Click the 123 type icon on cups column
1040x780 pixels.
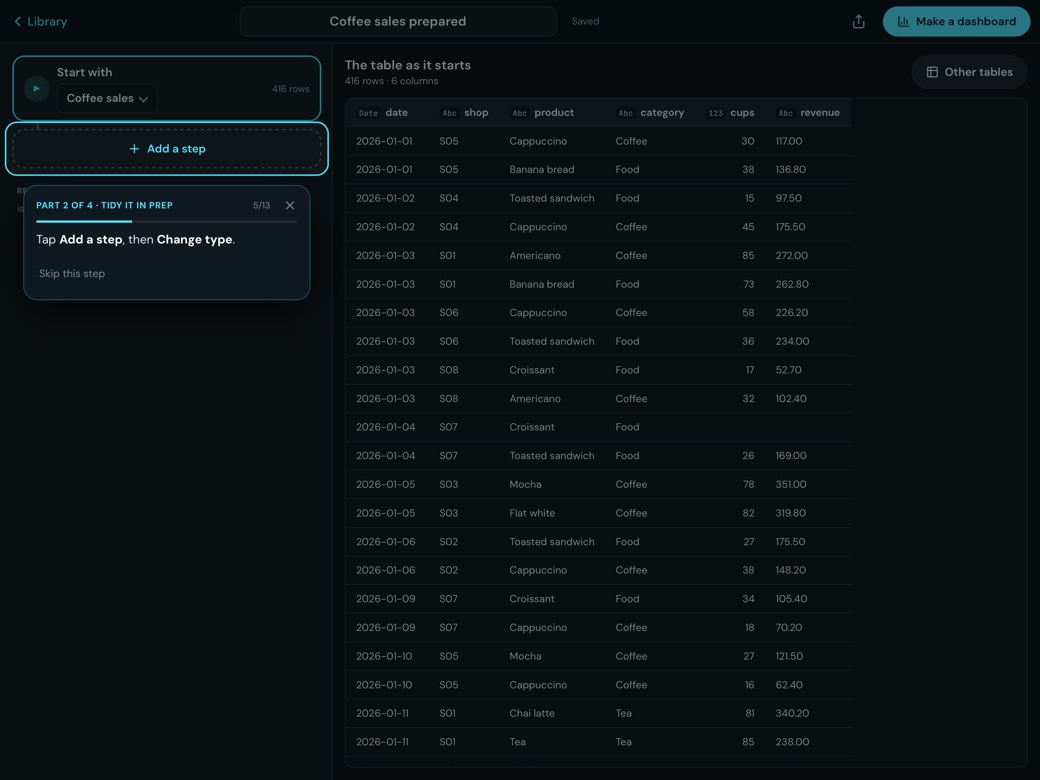(715, 113)
